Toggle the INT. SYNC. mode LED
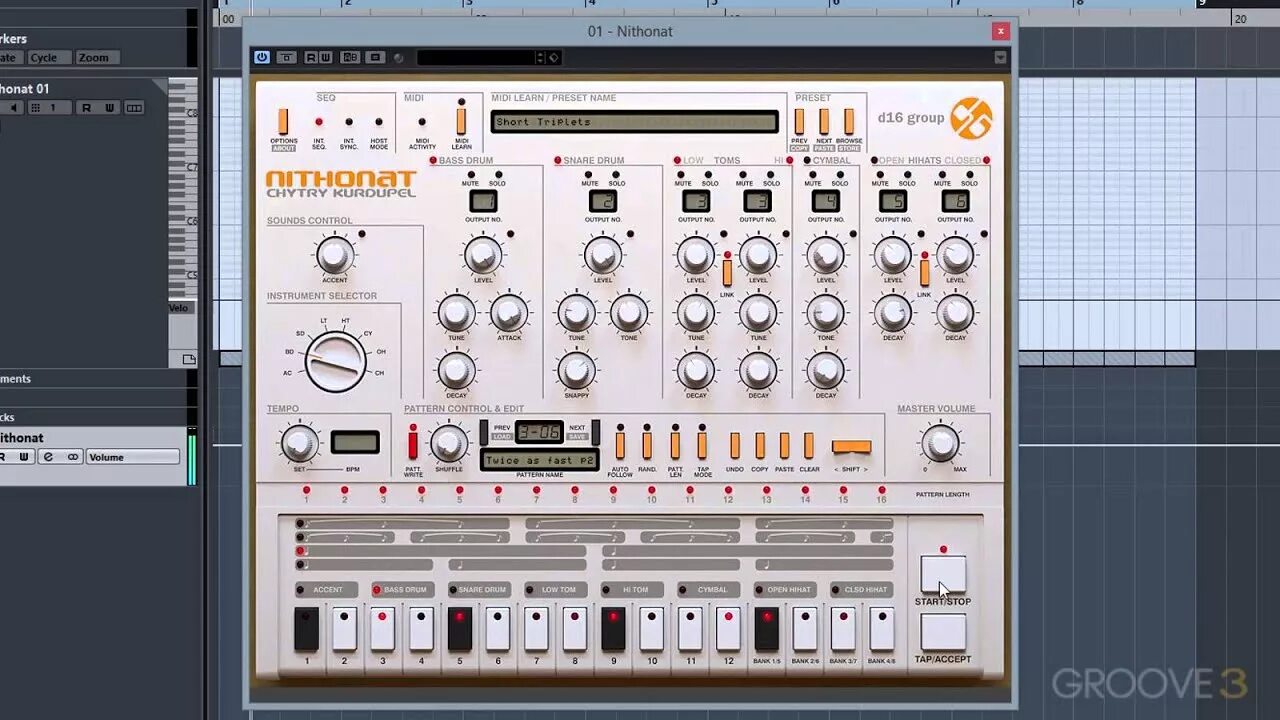 pos(349,122)
